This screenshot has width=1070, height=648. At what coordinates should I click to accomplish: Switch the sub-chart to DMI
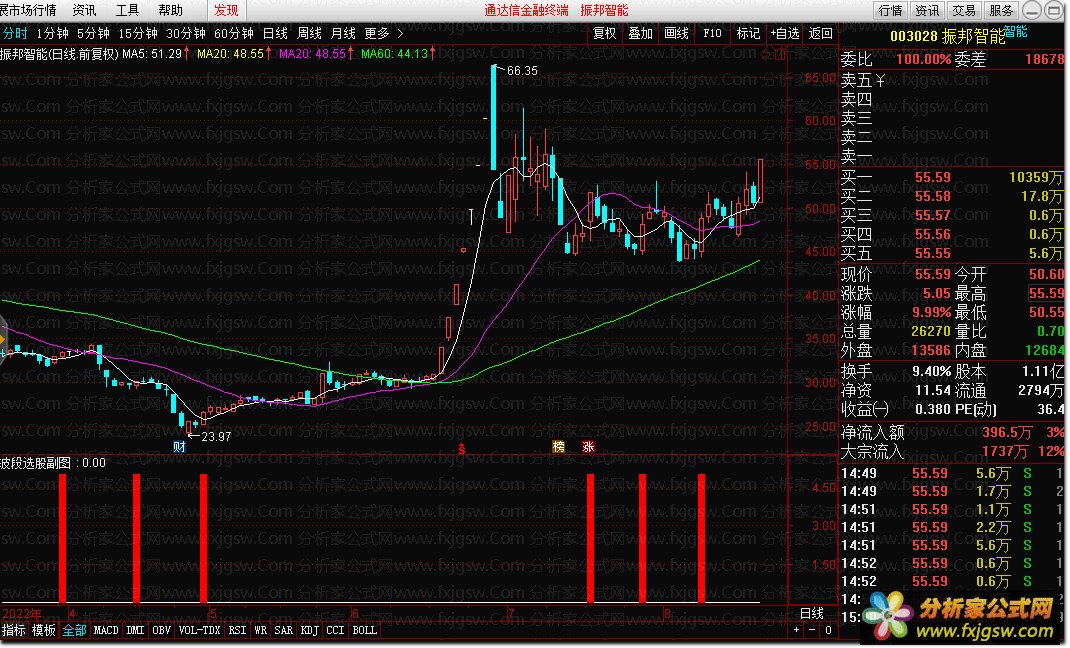[136, 631]
